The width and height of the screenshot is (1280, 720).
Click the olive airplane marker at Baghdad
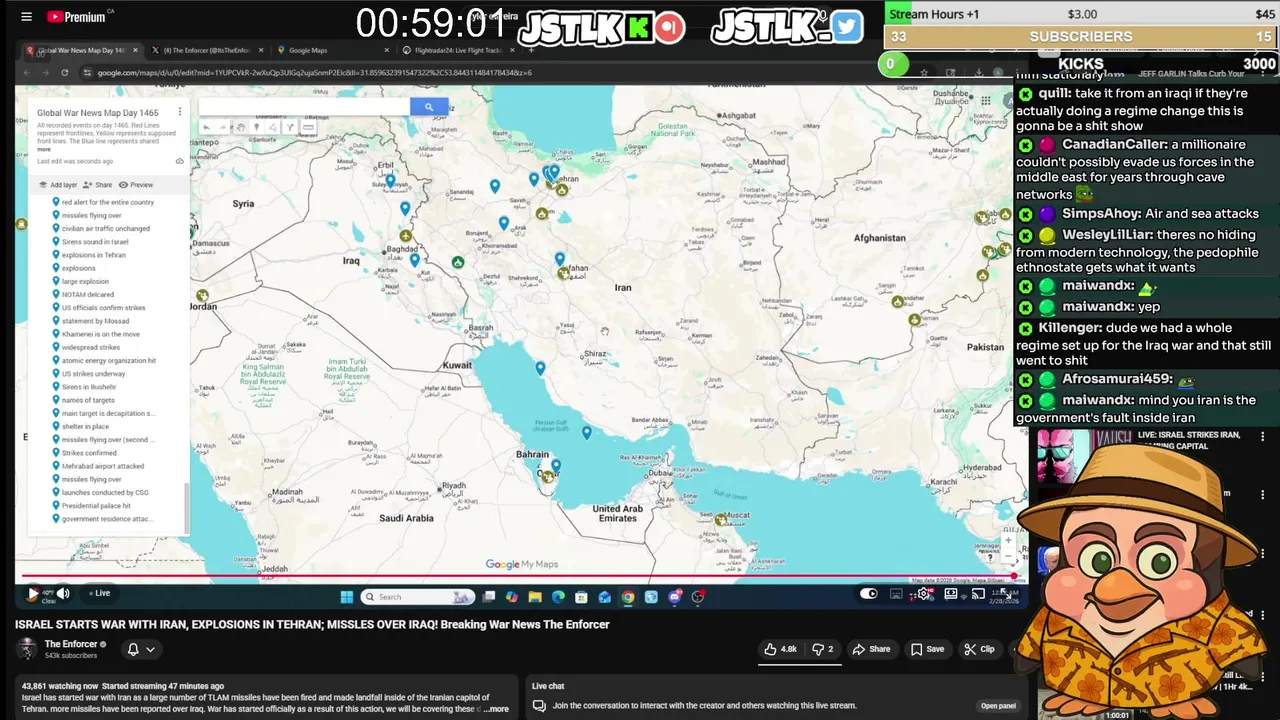click(406, 236)
